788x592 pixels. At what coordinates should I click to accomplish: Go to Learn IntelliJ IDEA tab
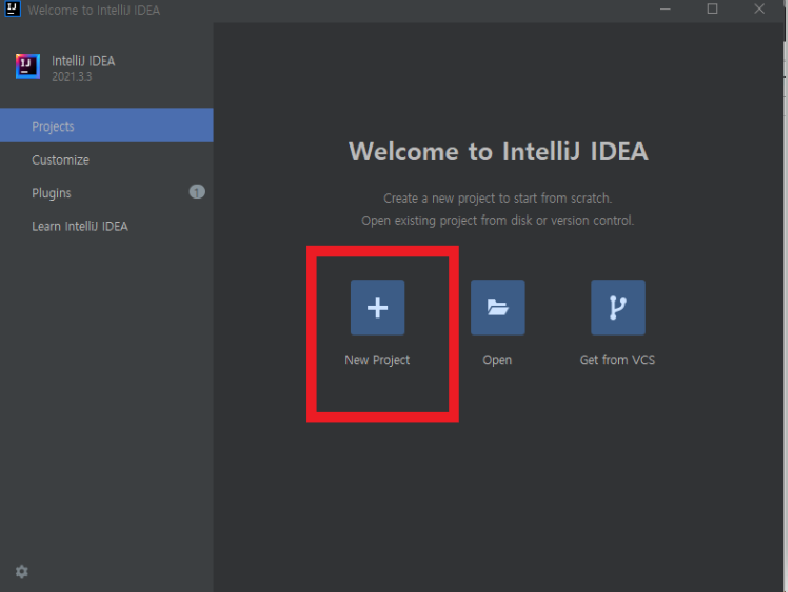[107, 226]
